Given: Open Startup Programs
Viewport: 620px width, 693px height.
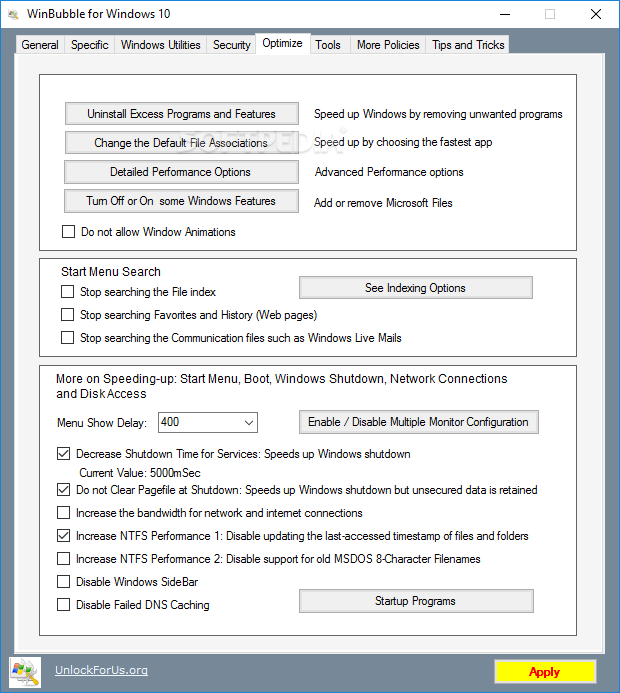Looking at the screenshot, I should (416, 601).
